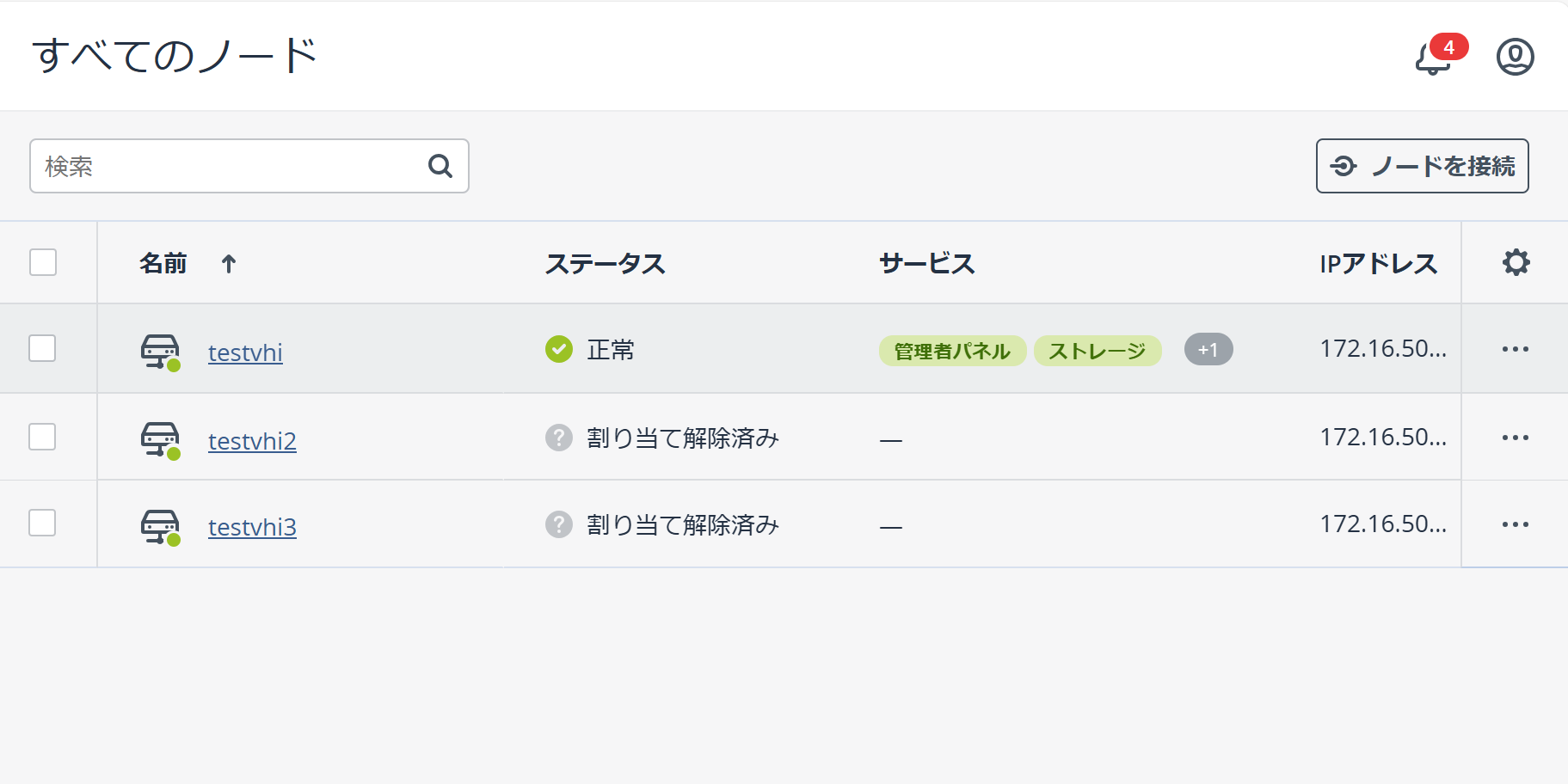This screenshot has height=784, width=1568.
Task: Open the testvhi2 node link
Action: [x=252, y=441]
